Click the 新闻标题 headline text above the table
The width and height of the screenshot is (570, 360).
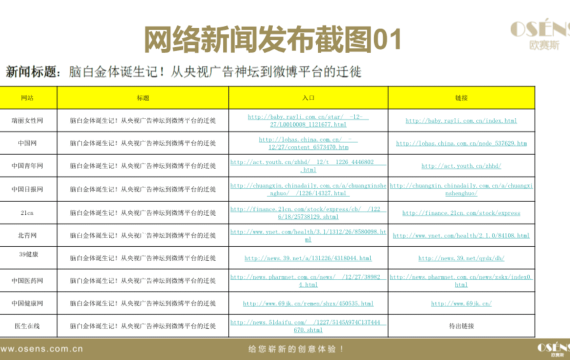pos(184,72)
